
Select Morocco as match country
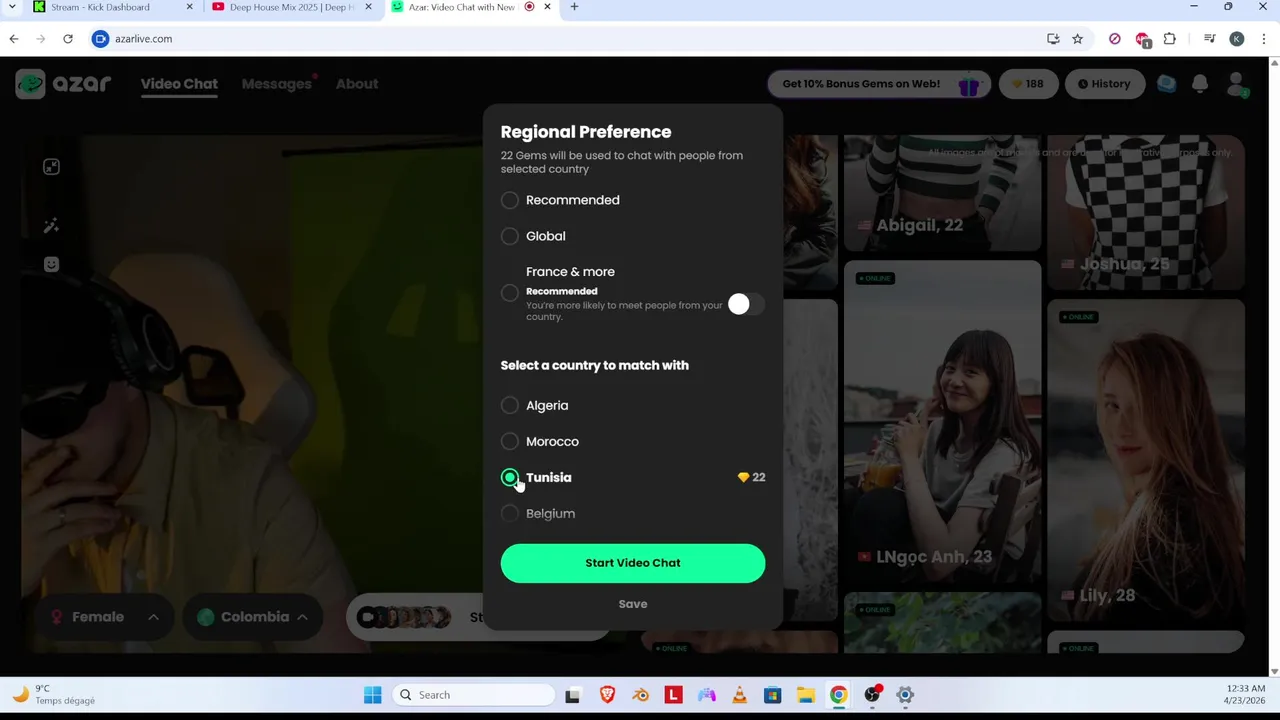pos(510,441)
